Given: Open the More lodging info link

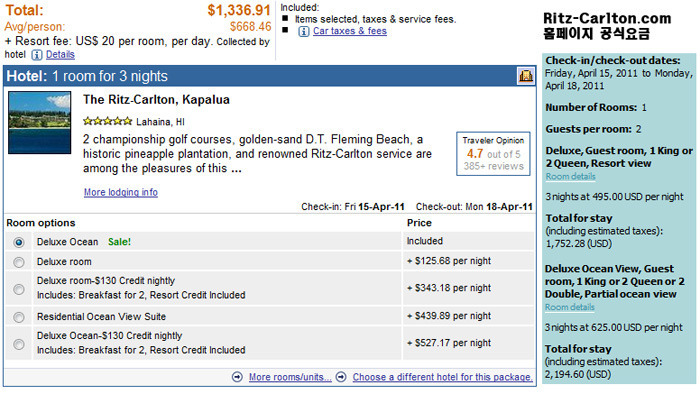Looking at the screenshot, I should (x=121, y=192).
